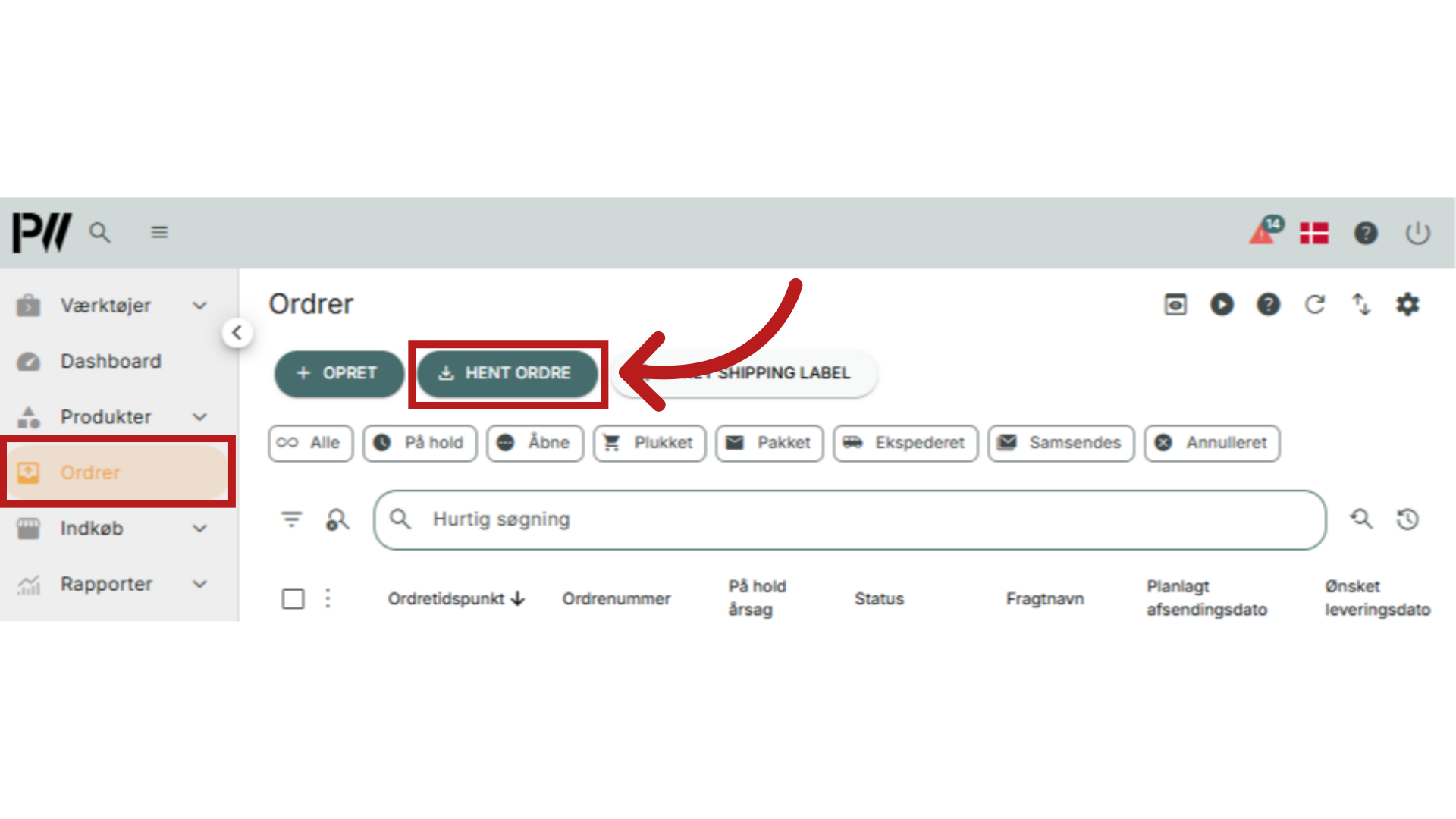Click the play tutorial icon on Ordrer page
Image resolution: width=1456 pixels, height=819 pixels.
coord(1222,305)
